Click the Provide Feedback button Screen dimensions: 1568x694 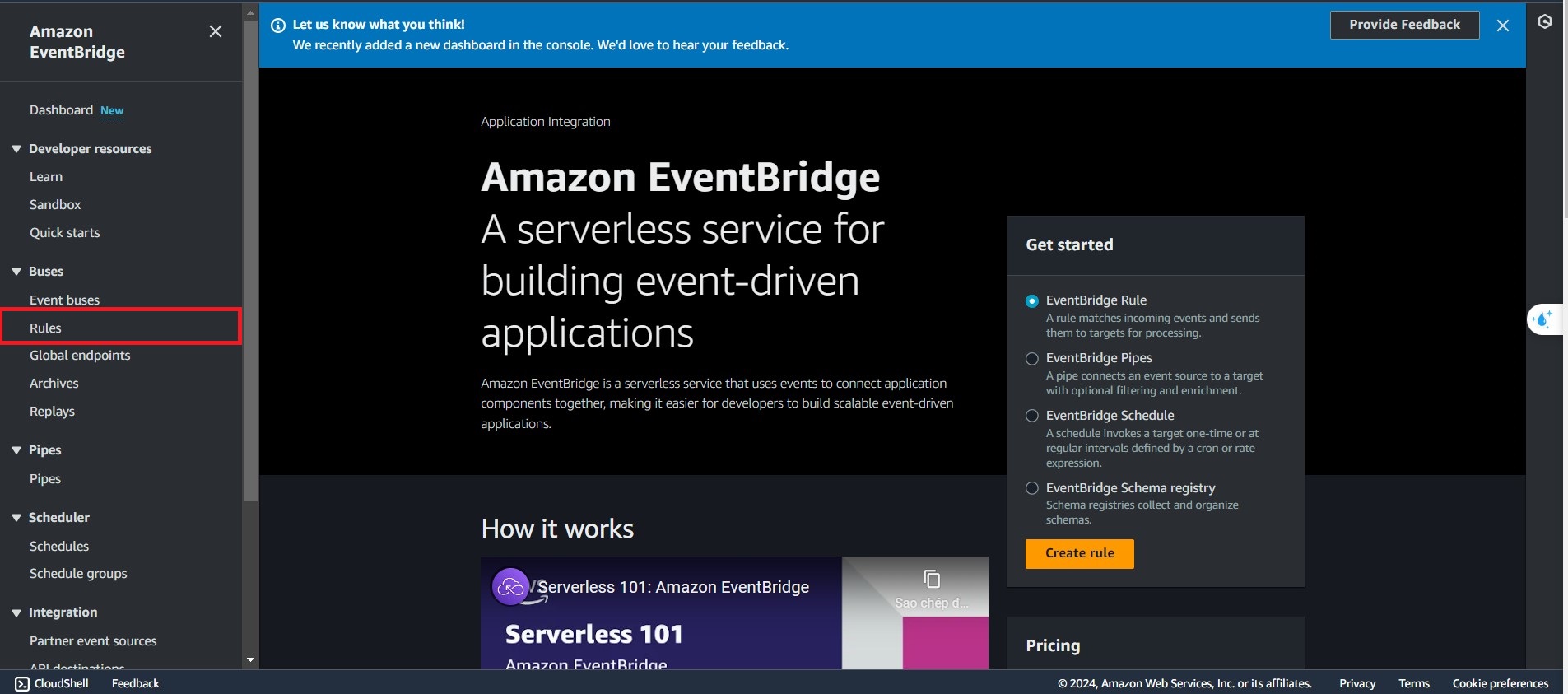pos(1404,25)
